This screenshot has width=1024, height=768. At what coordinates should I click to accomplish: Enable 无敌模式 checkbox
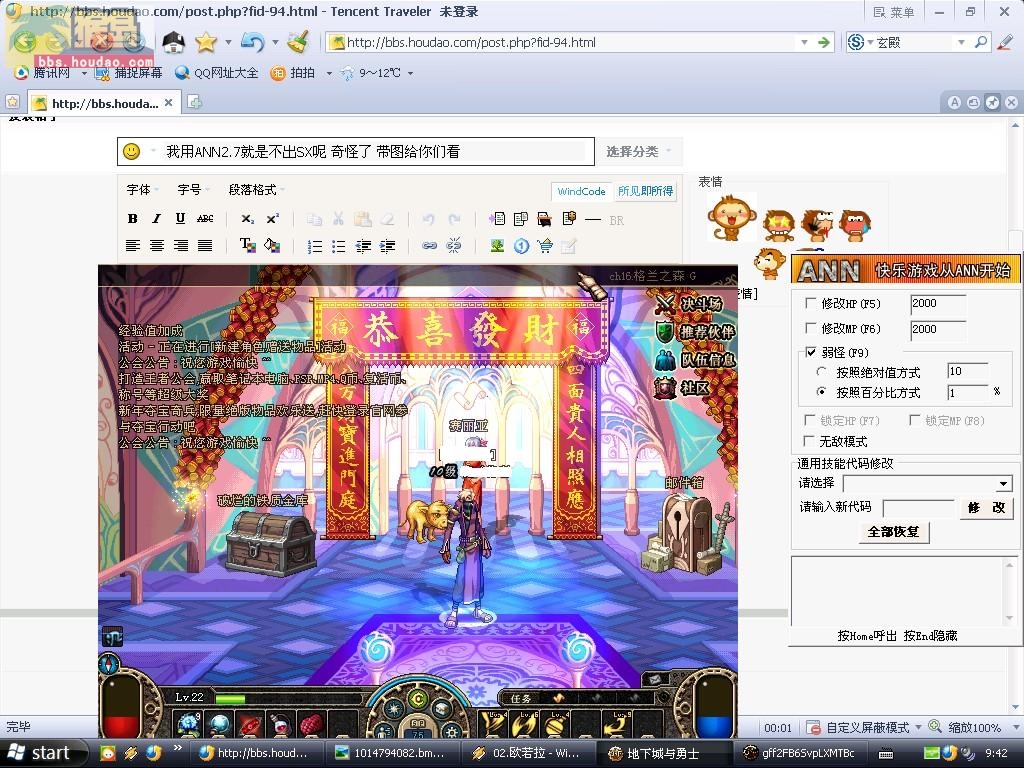[810, 441]
